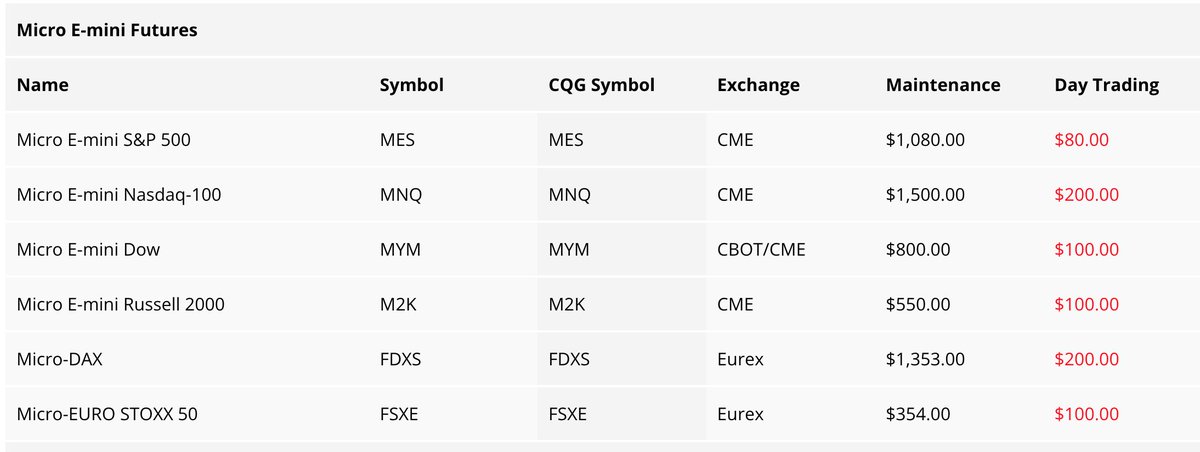Click the $200.00 margin for Micro E-mini Nasdaq-100
Screen dimensions: 1200x452
[x=1087, y=195]
